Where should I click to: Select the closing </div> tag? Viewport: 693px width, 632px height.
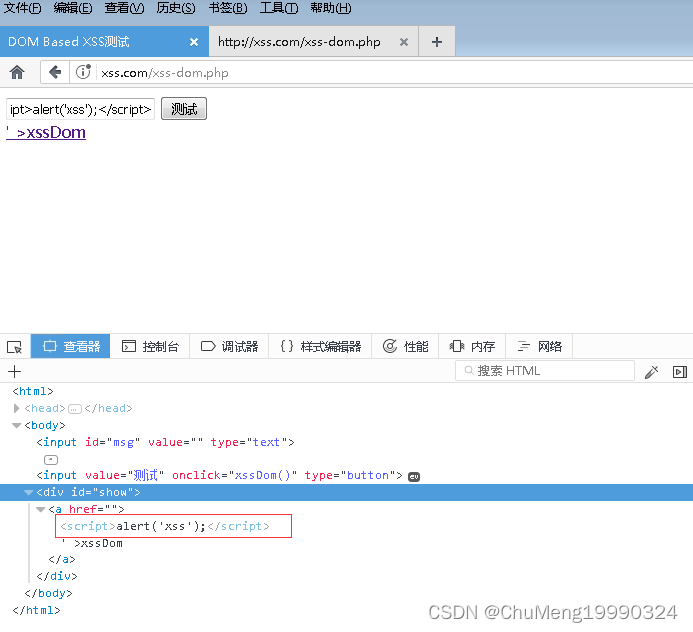(x=57, y=576)
